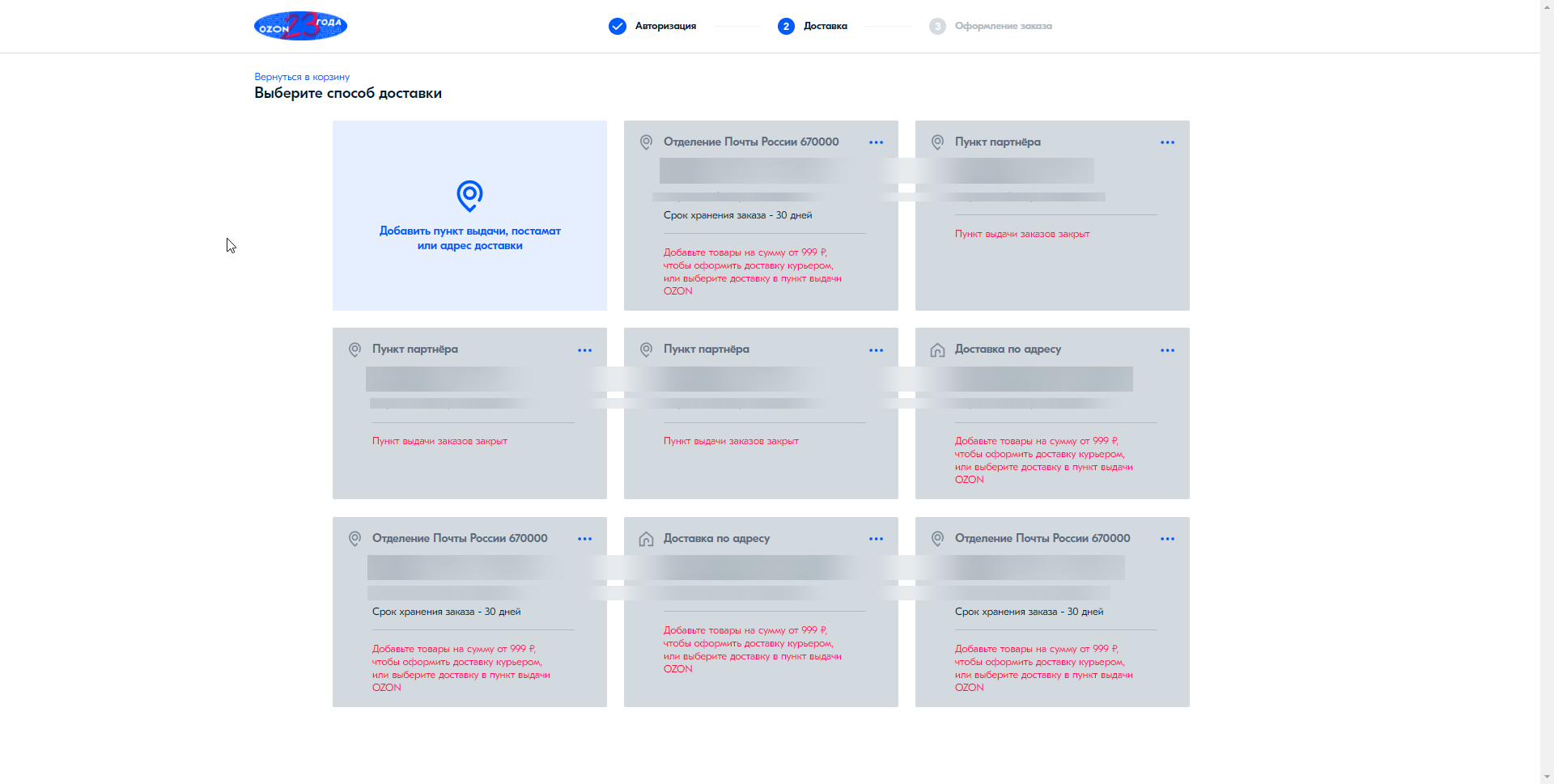Image resolution: width=1554 pixels, height=784 pixels.
Task: Open three-dot menu of top Почта России card
Action: tap(876, 142)
